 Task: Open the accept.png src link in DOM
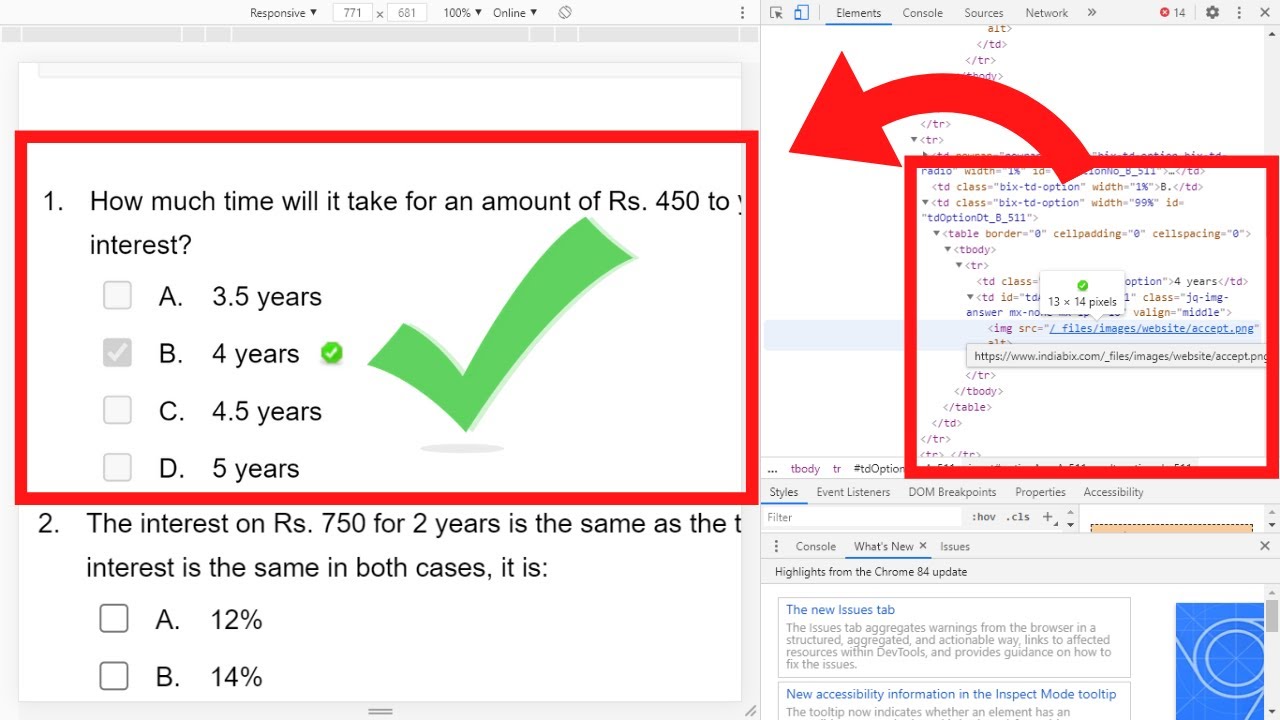1153,329
